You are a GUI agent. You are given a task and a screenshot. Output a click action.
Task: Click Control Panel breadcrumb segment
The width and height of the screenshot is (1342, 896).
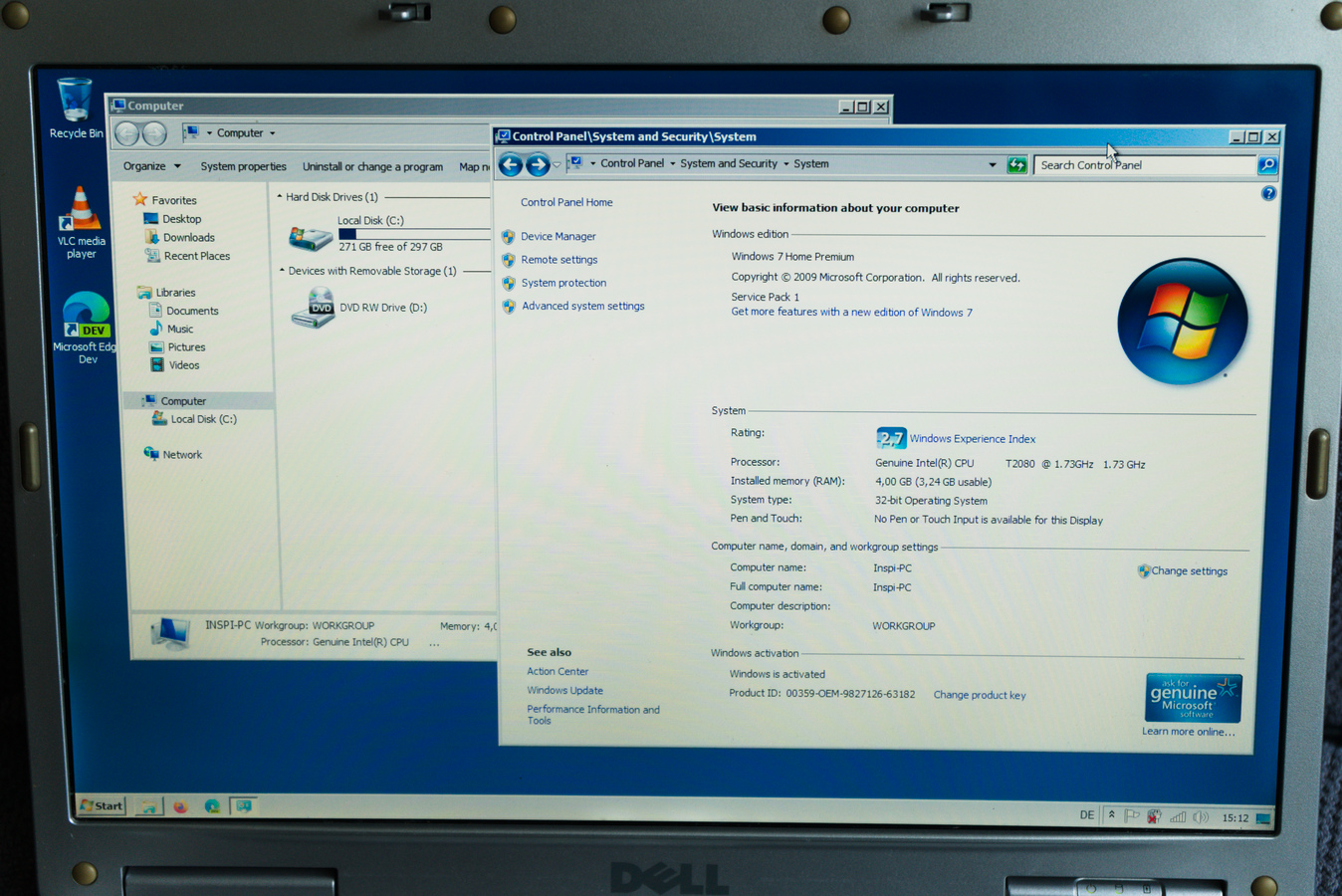click(632, 163)
